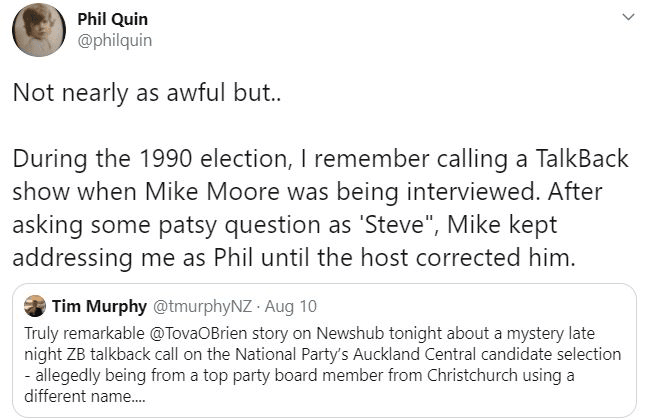Open the @philquin handle link
Viewport: 650px width, 420px height.
(114, 39)
